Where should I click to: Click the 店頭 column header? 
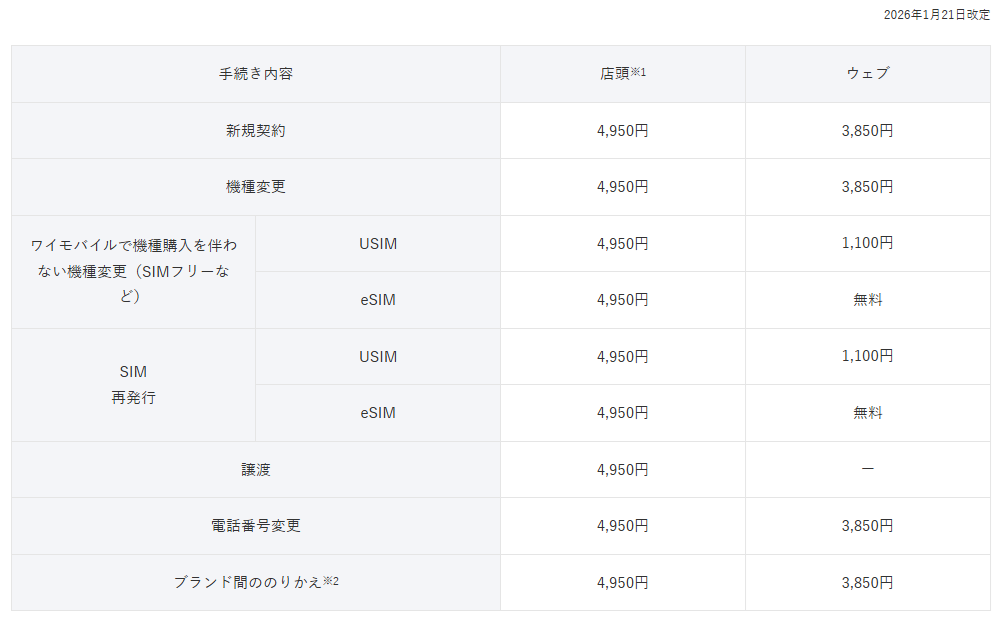click(x=614, y=74)
